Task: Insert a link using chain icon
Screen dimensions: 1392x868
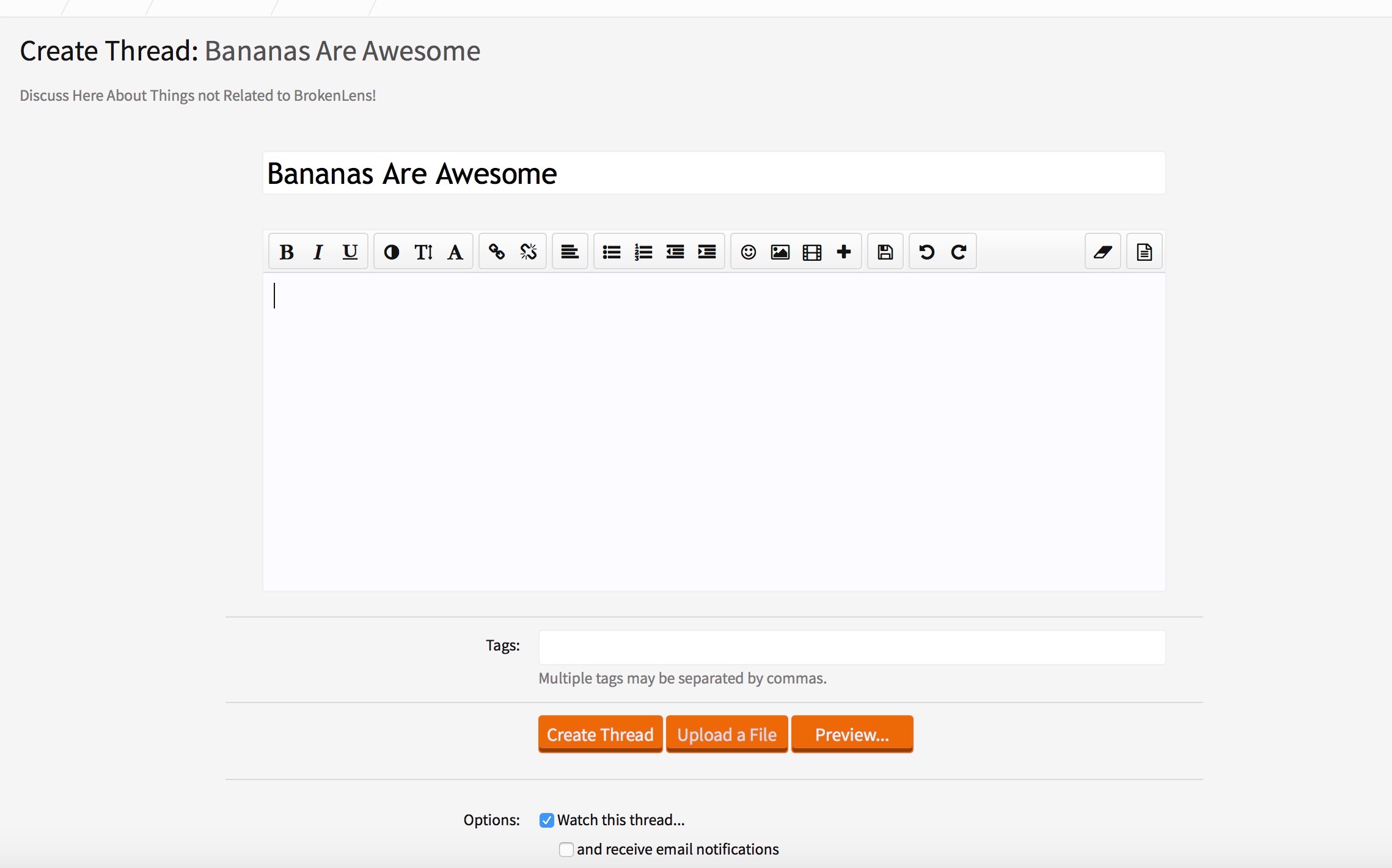Action: tap(497, 252)
